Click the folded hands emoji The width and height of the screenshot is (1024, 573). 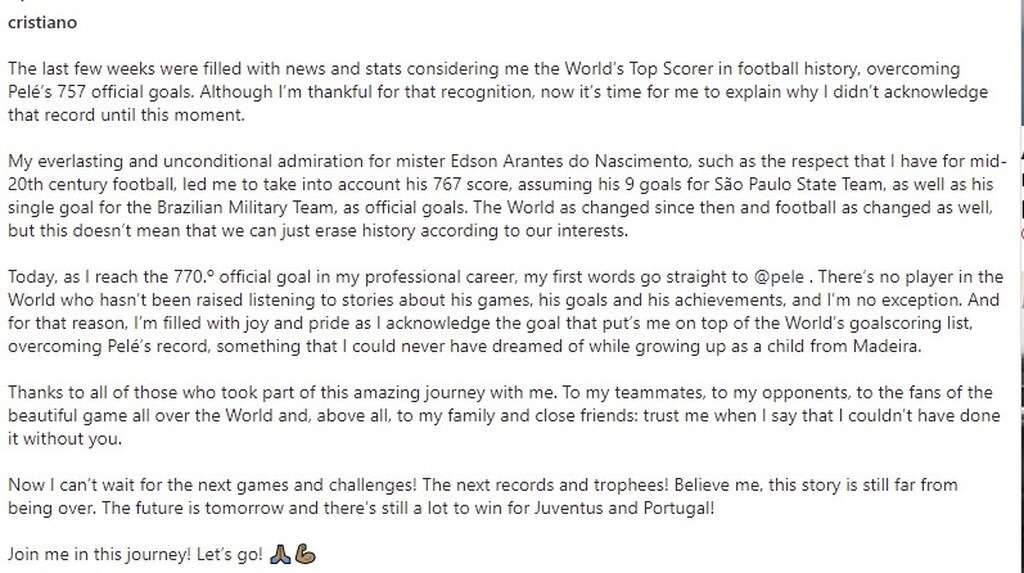(281, 553)
